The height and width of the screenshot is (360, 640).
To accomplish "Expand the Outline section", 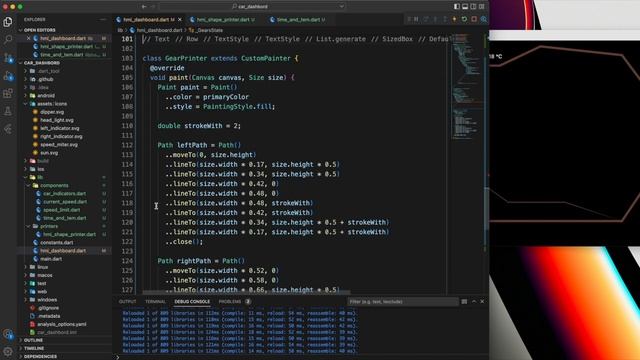I will [x=33, y=340].
